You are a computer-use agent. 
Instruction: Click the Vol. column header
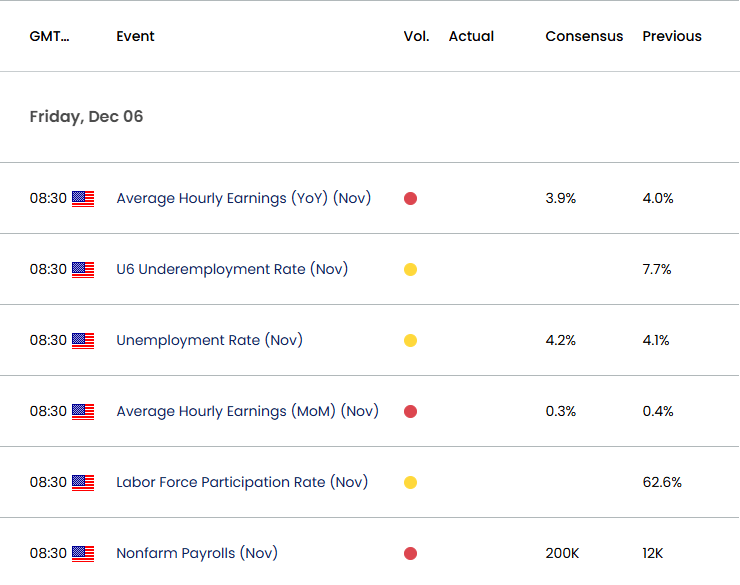[x=416, y=36]
